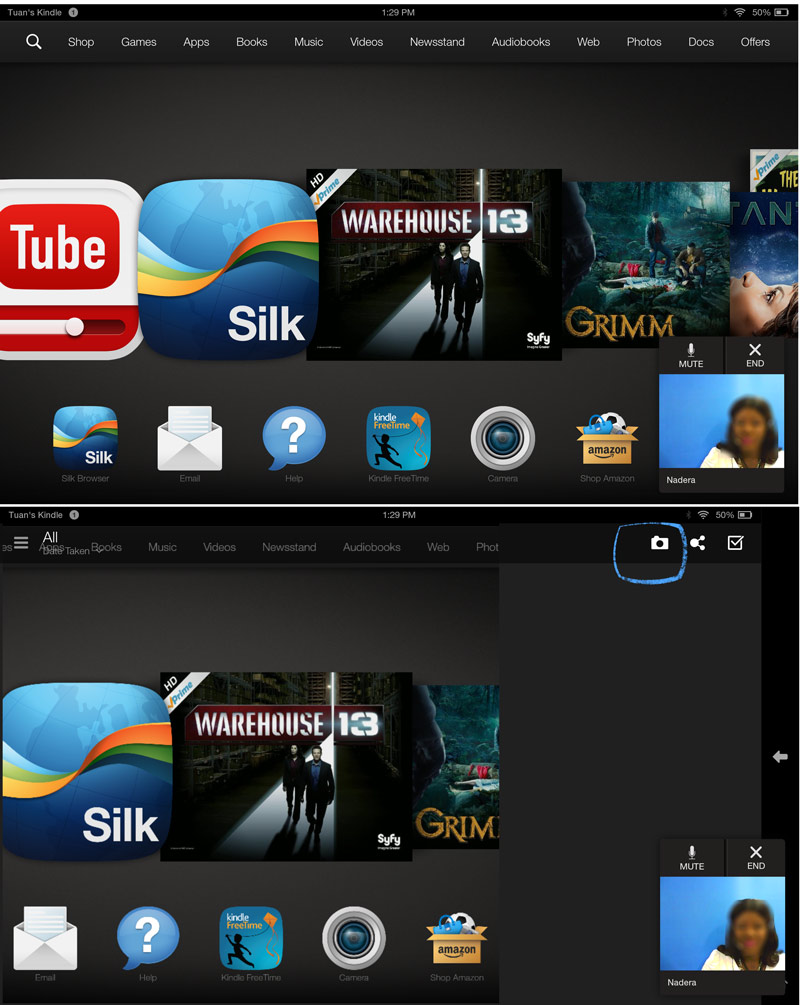Screen dimensions: 800x1005
Task: Open the Help app in the lower screenshot
Action: pyautogui.click(x=148, y=938)
